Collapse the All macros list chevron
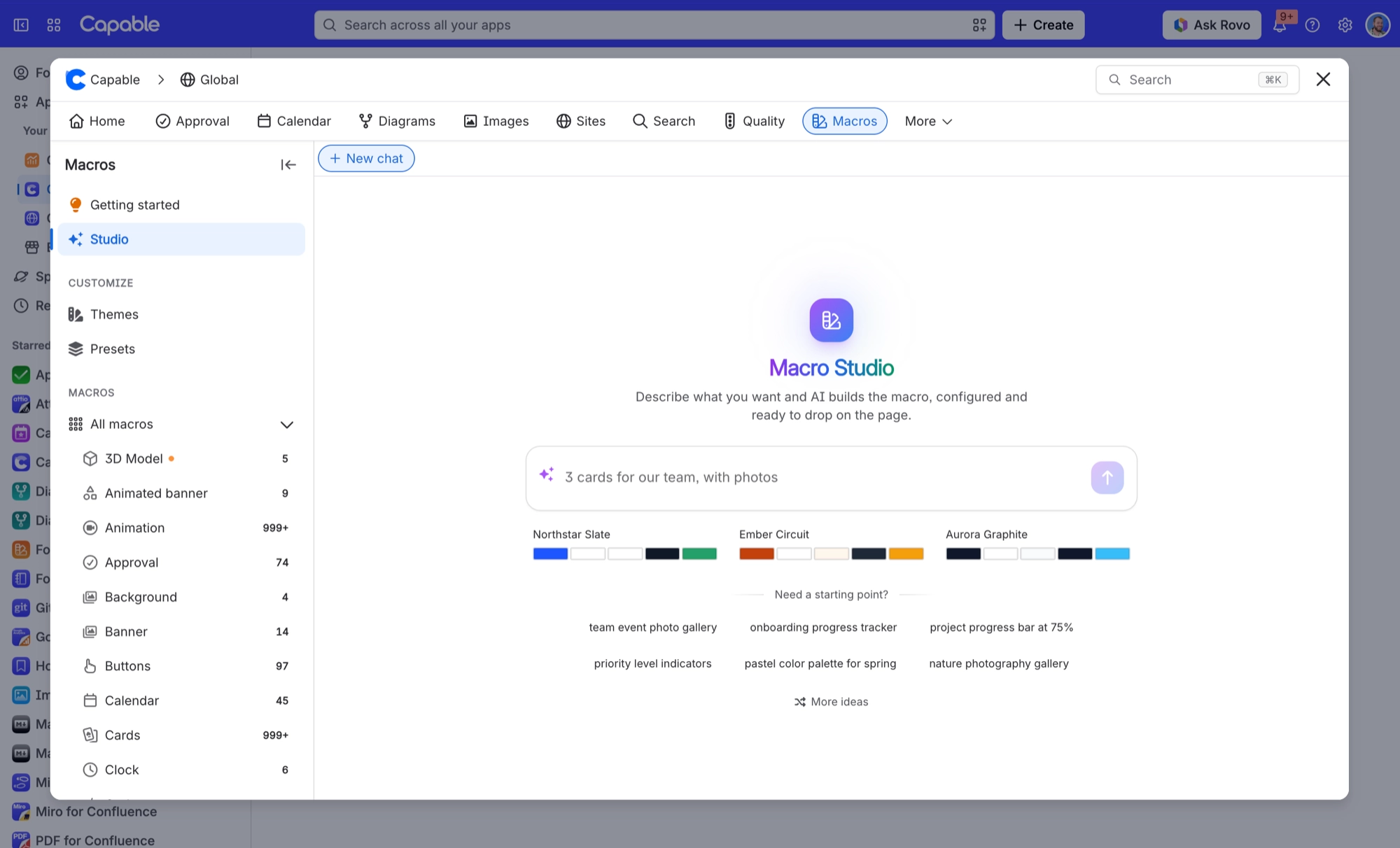Viewport: 1400px width, 848px height. tap(286, 425)
